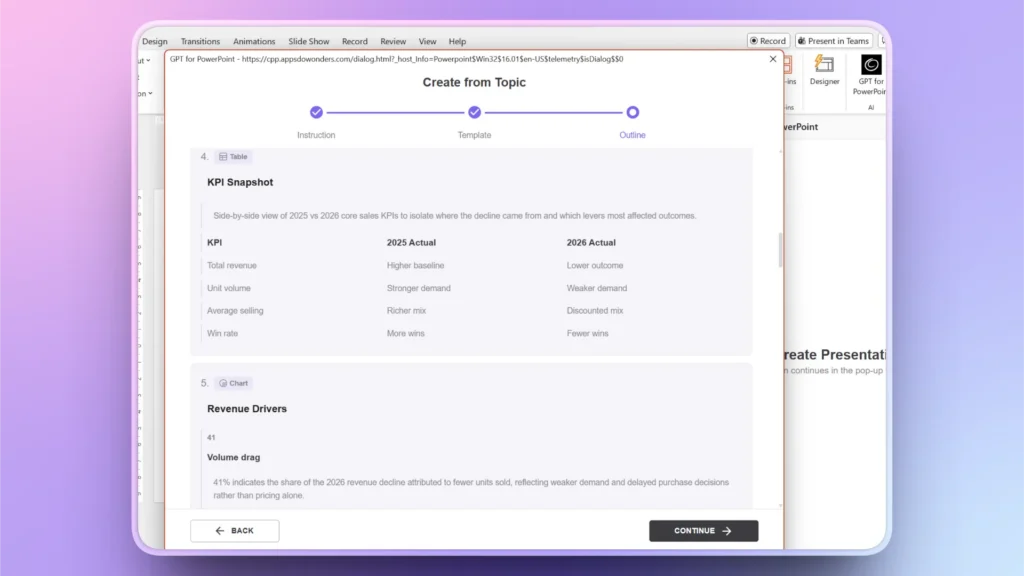
Task: Click the Instruction step label
Action: 316,135
